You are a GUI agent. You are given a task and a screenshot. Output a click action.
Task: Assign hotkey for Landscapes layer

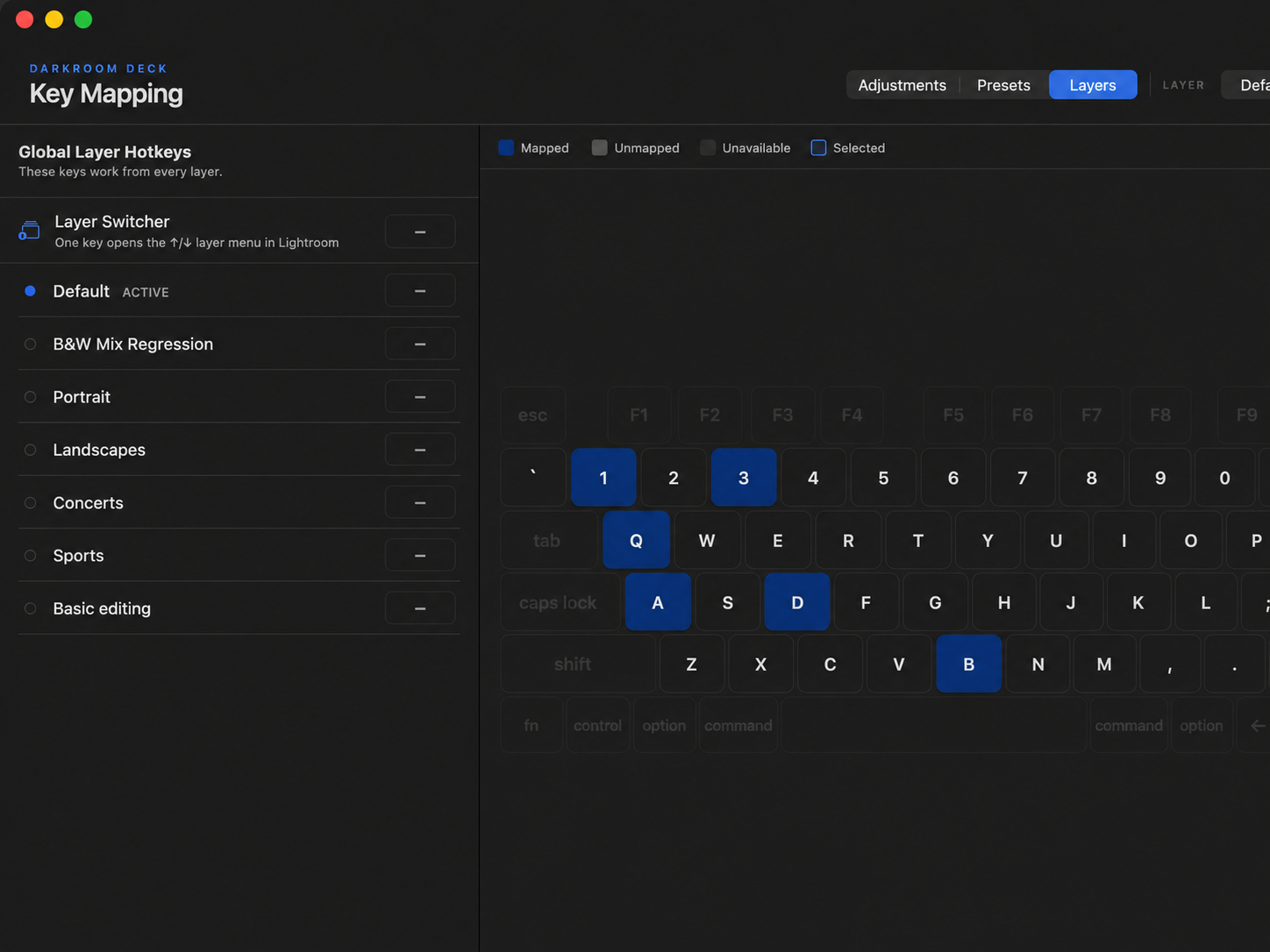click(x=420, y=450)
